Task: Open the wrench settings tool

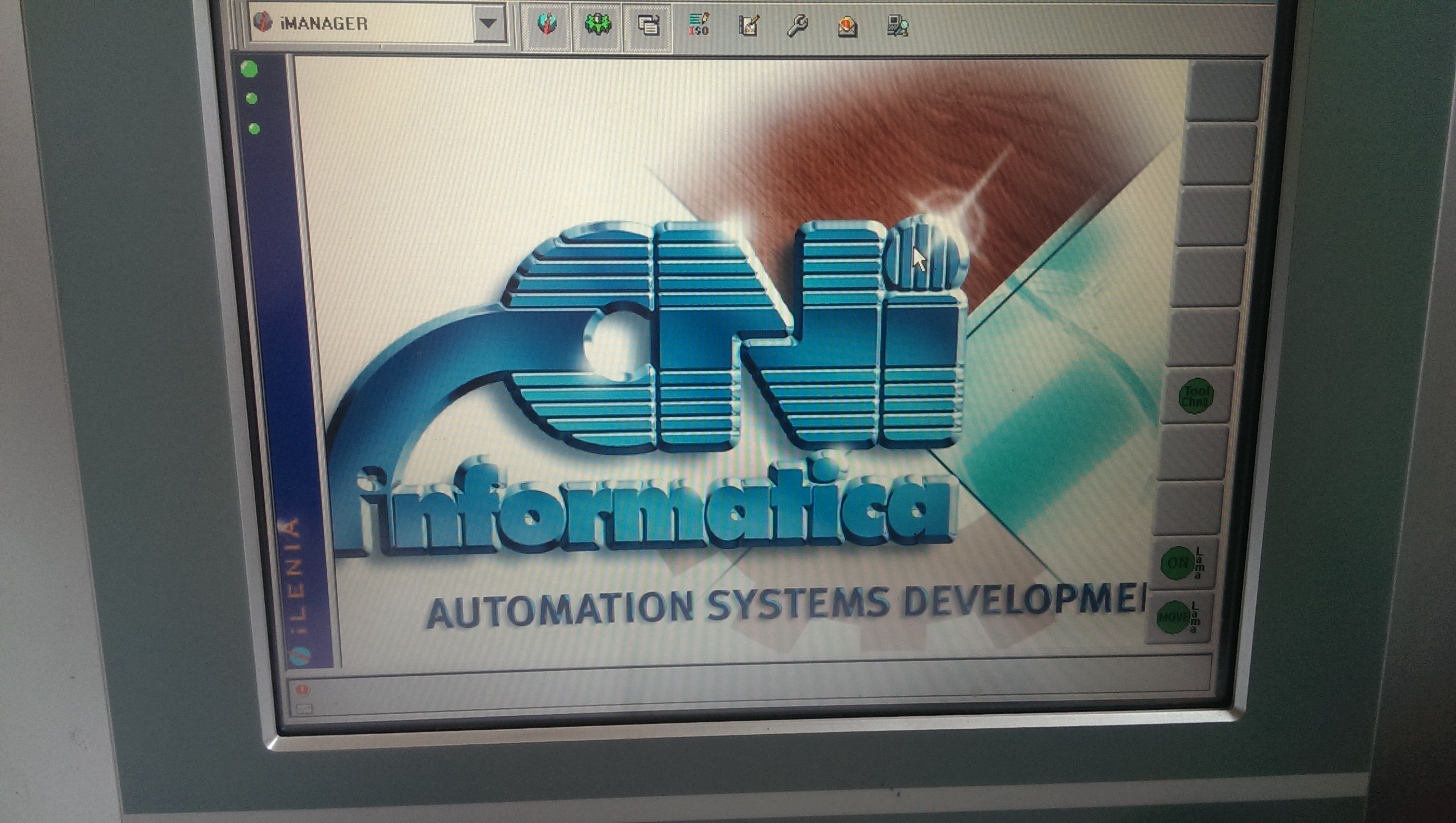Action: pyautogui.click(x=797, y=25)
